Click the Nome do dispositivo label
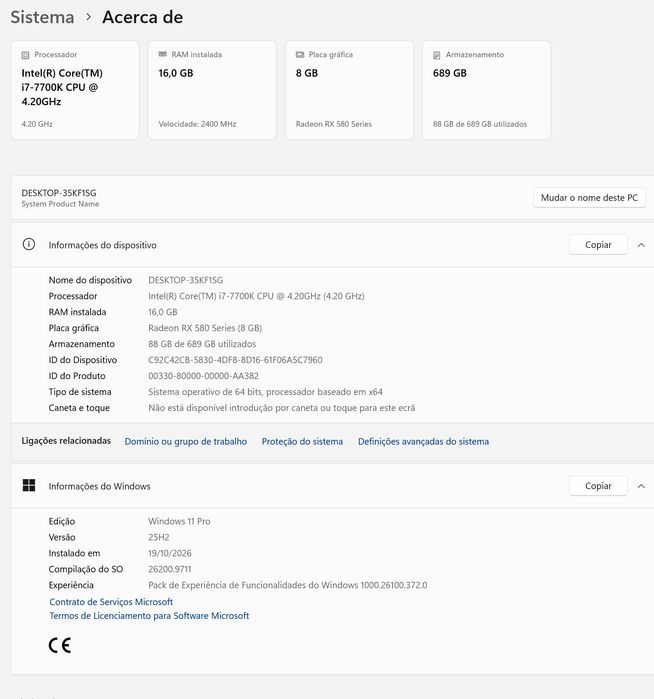This screenshot has width=654, height=699. [90, 280]
